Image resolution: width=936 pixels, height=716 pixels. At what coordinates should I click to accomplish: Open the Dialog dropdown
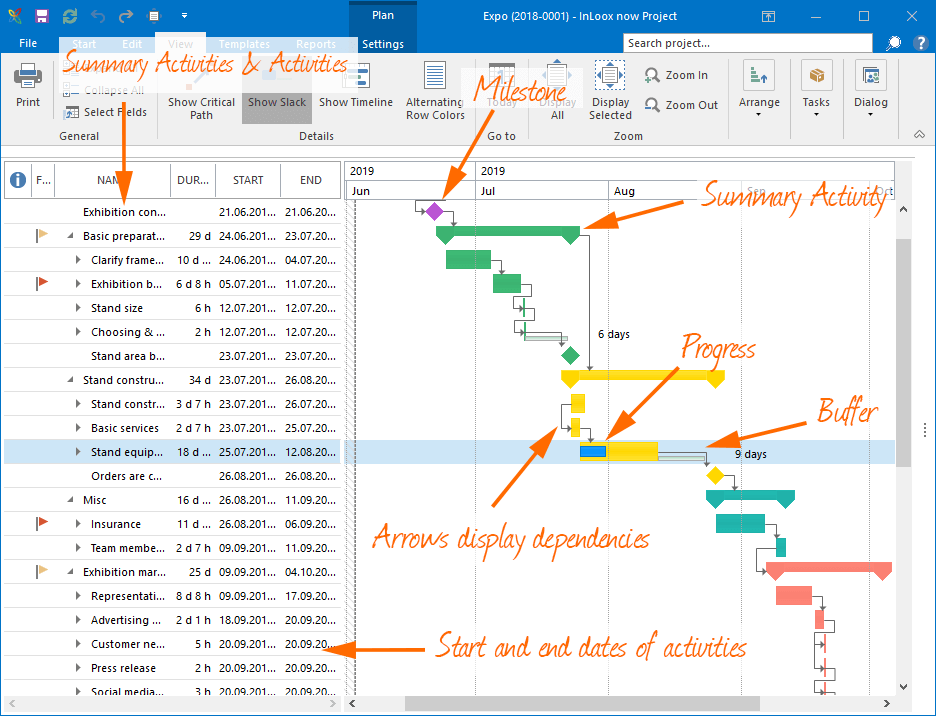coord(870,90)
